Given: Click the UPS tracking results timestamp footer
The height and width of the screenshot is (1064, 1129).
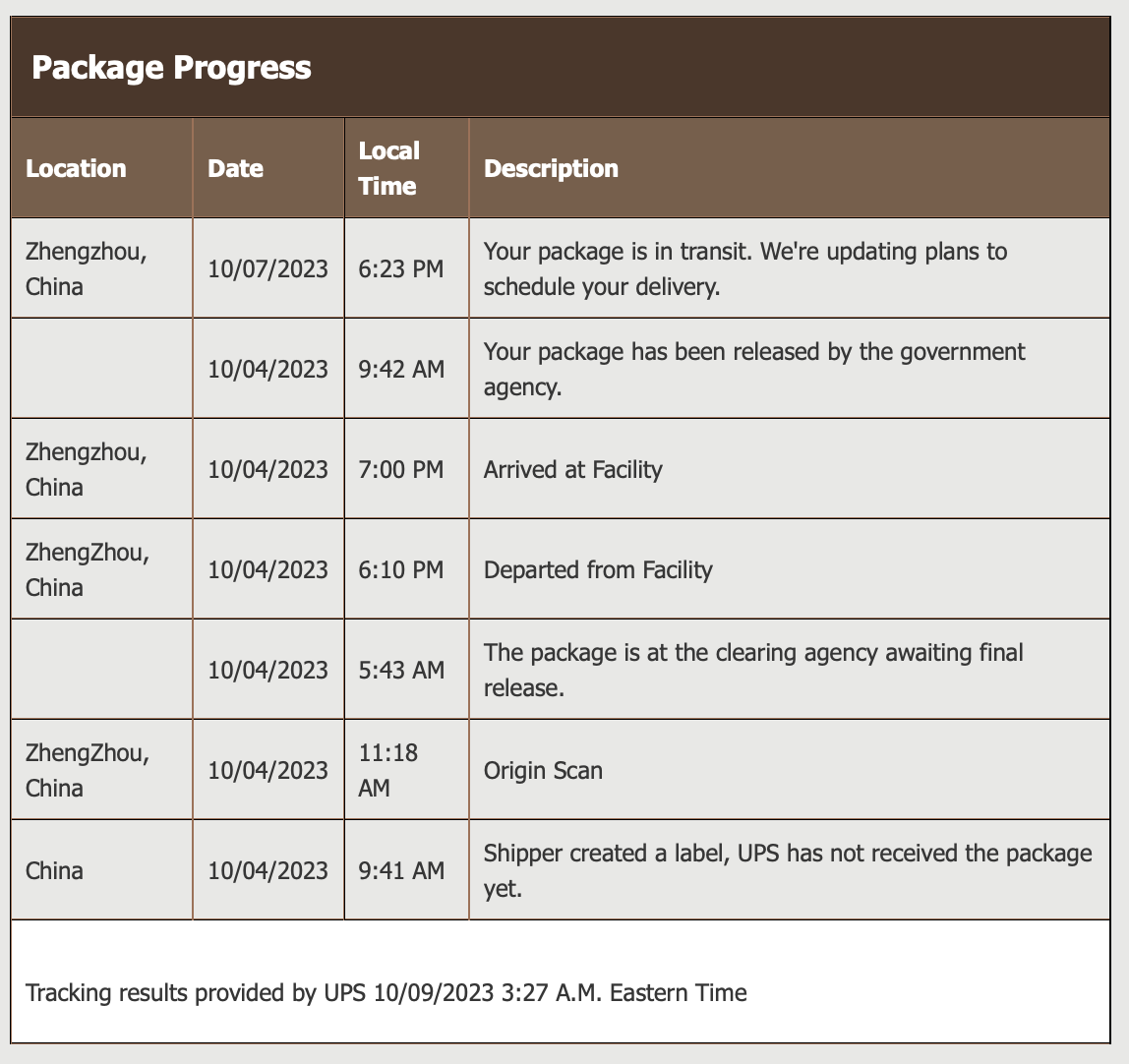Looking at the screenshot, I should pyautogui.click(x=386, y=992).
